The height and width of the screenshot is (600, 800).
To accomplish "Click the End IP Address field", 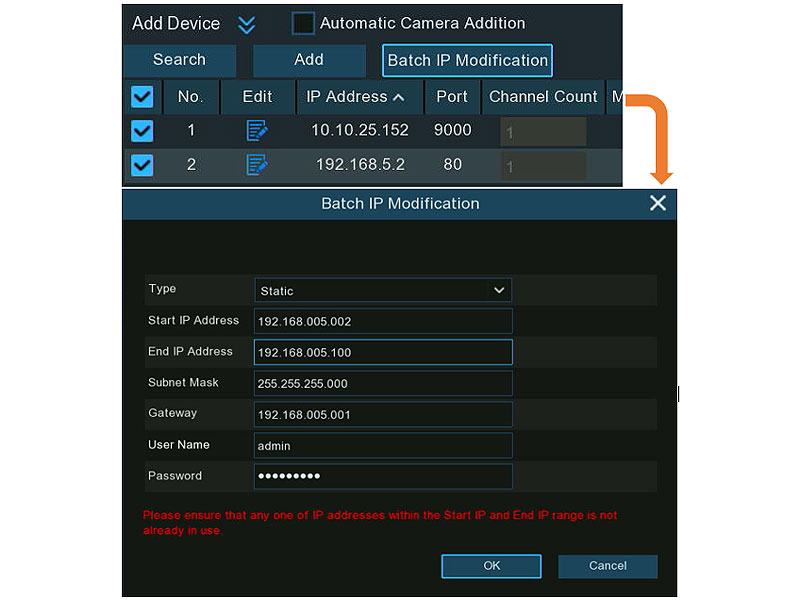I will tap(383, 352).
